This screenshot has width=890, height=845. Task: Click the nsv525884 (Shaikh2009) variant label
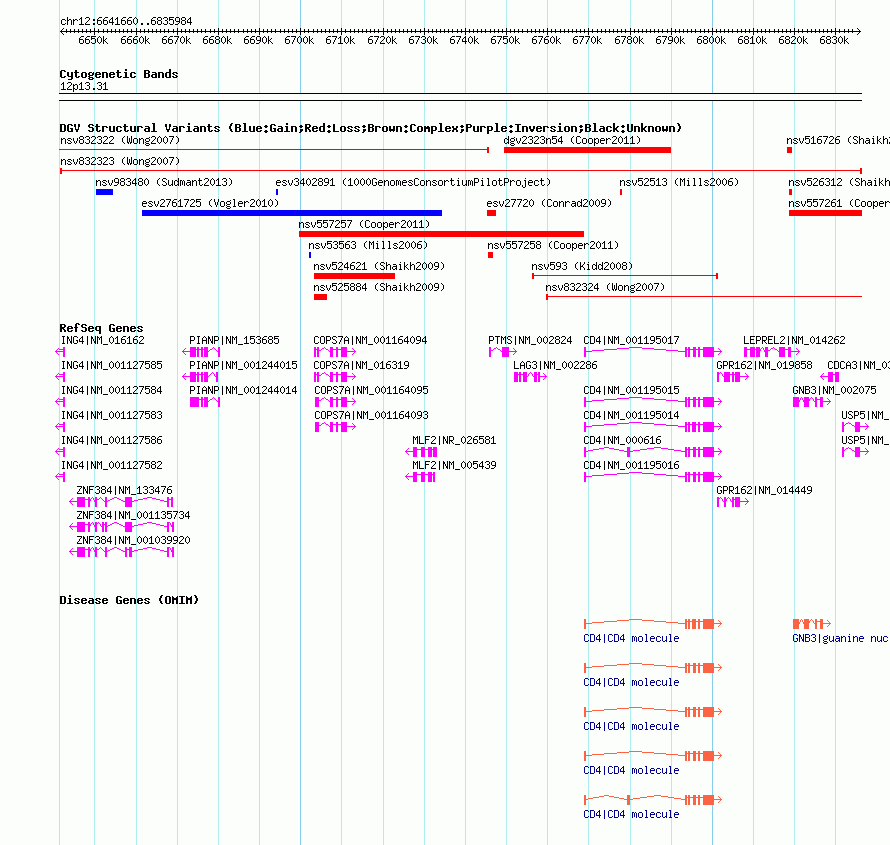[x=379, y=287]
